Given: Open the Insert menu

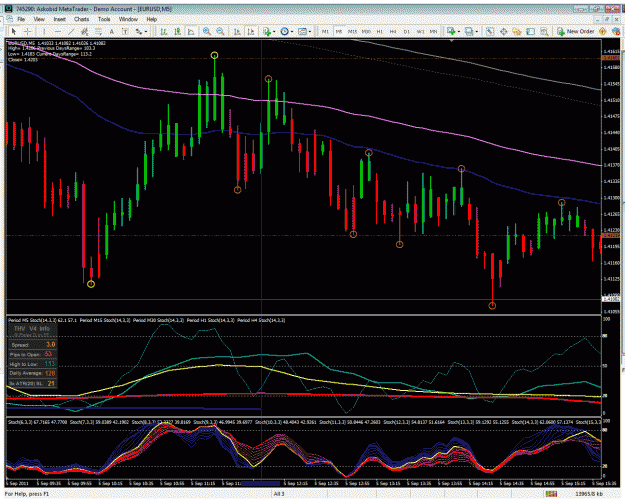Looking at the screenshot, I should click(59, 19).
